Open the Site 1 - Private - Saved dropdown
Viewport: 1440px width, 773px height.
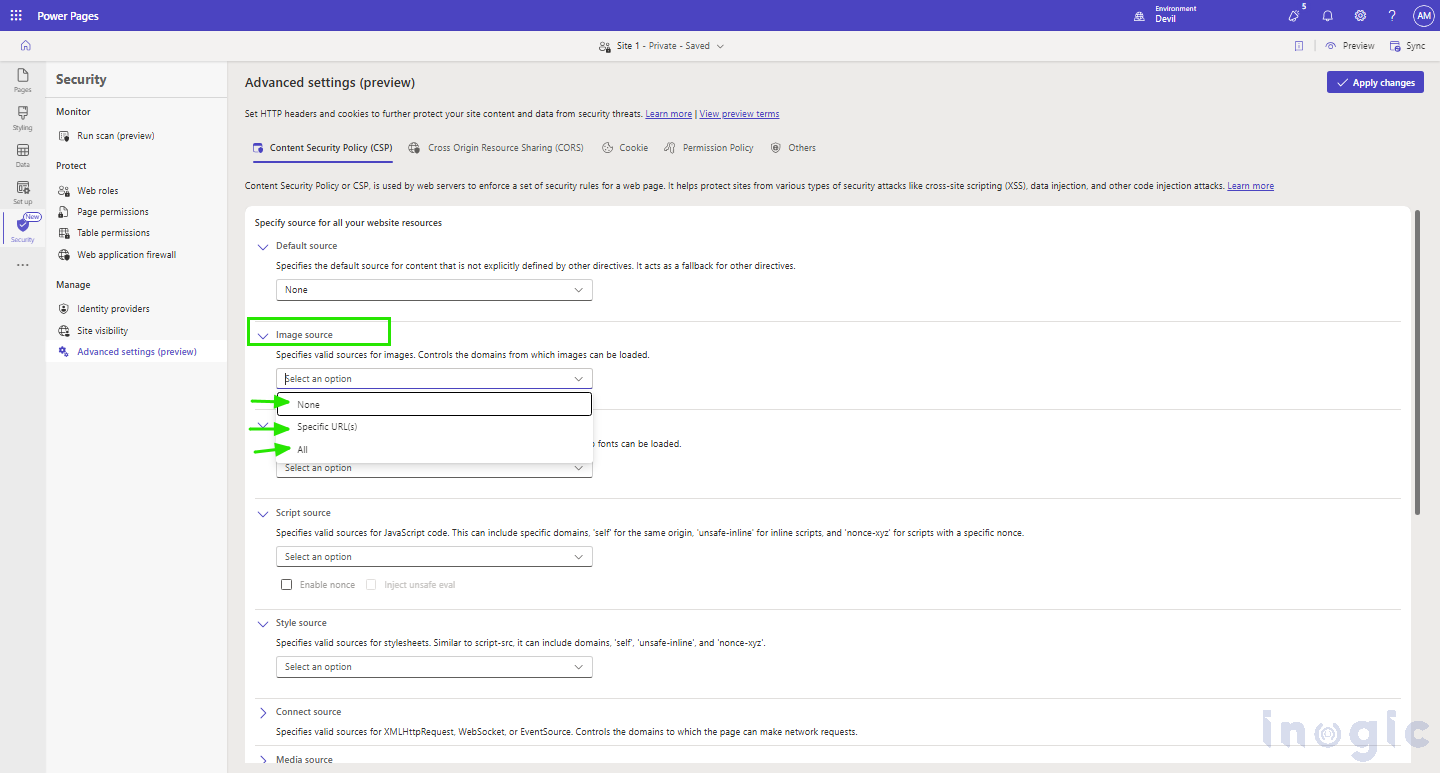[661, 46]
